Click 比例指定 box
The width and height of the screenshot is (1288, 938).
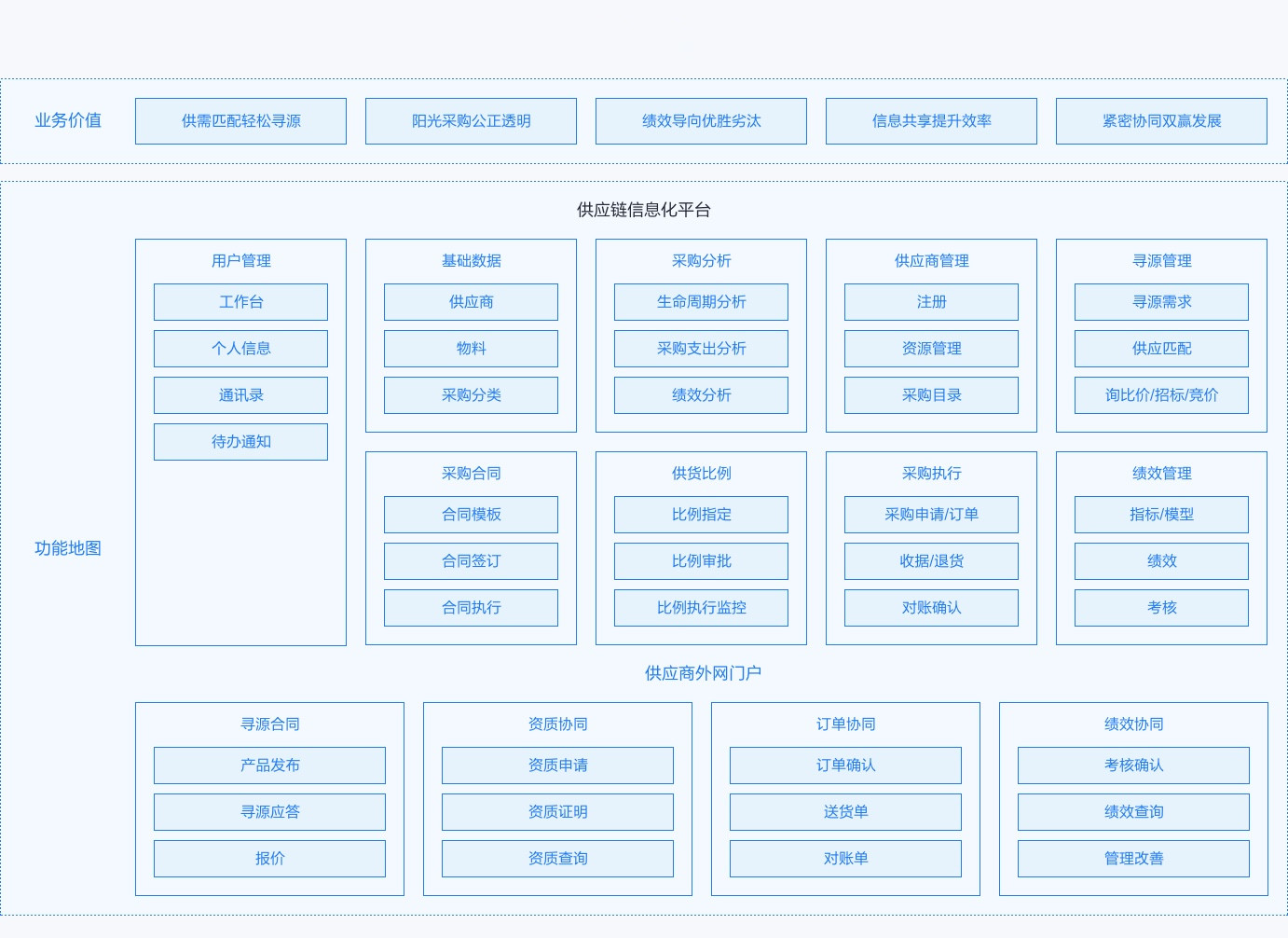tap(701, 515)
